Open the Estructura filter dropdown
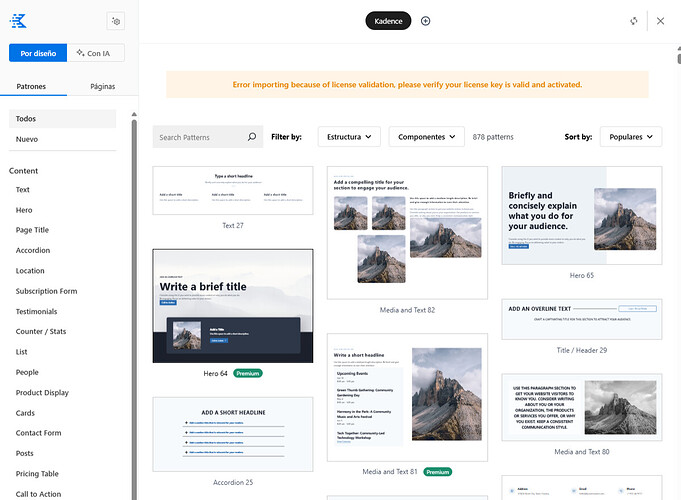Screen dimensions: 681x500 coord(349,137)
